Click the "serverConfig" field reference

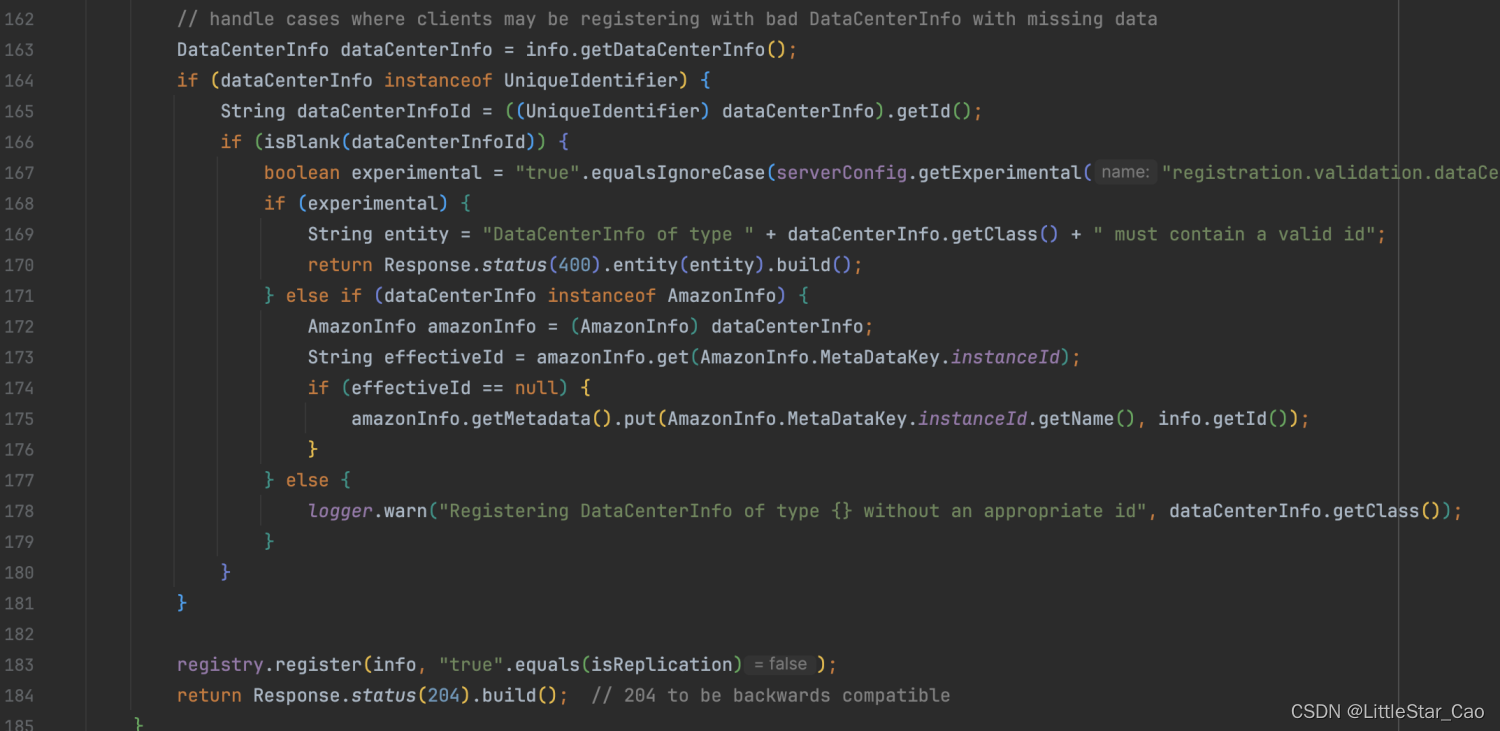click(x=842, y=173)
